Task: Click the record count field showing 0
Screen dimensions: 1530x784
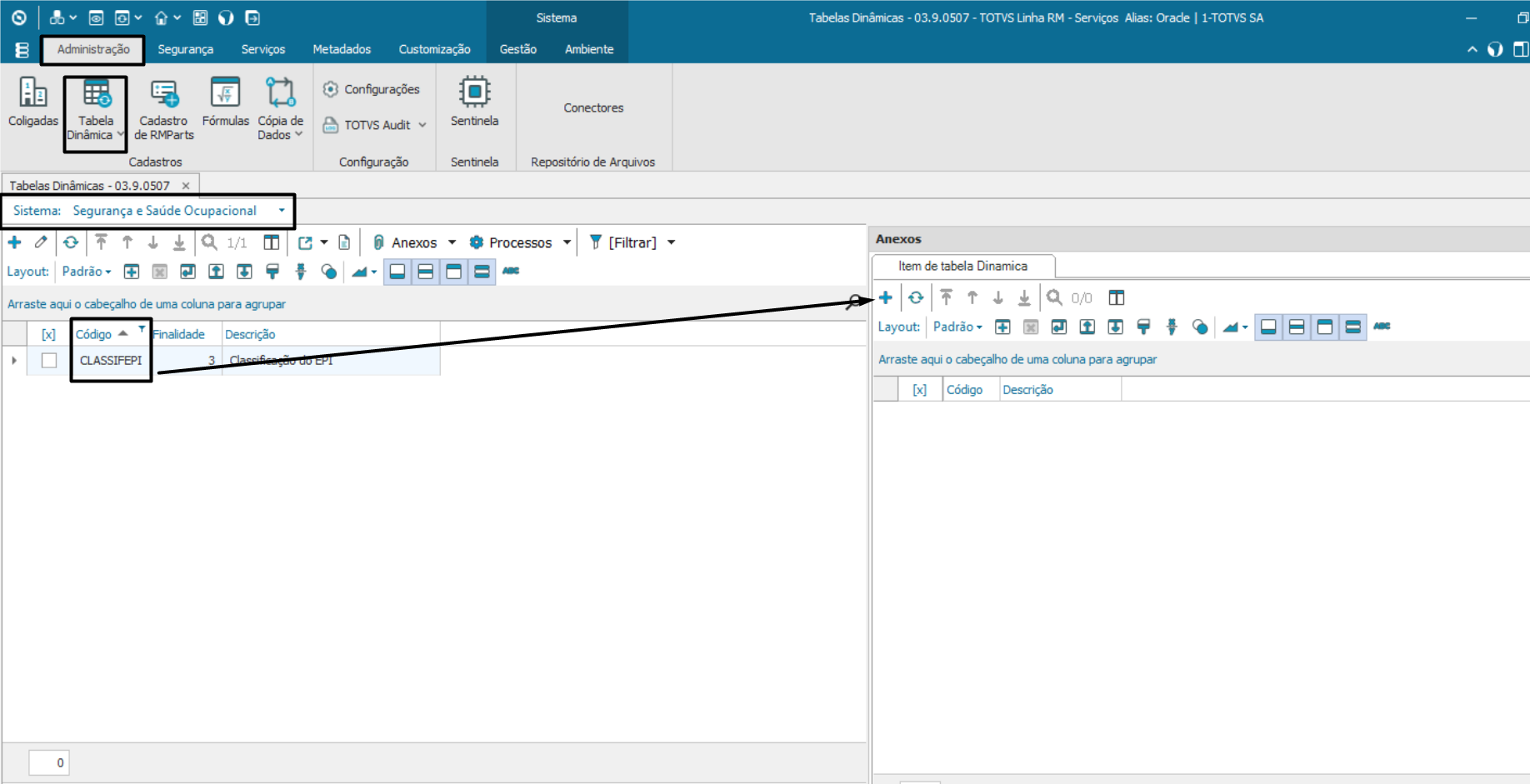Action: [49, 762]
